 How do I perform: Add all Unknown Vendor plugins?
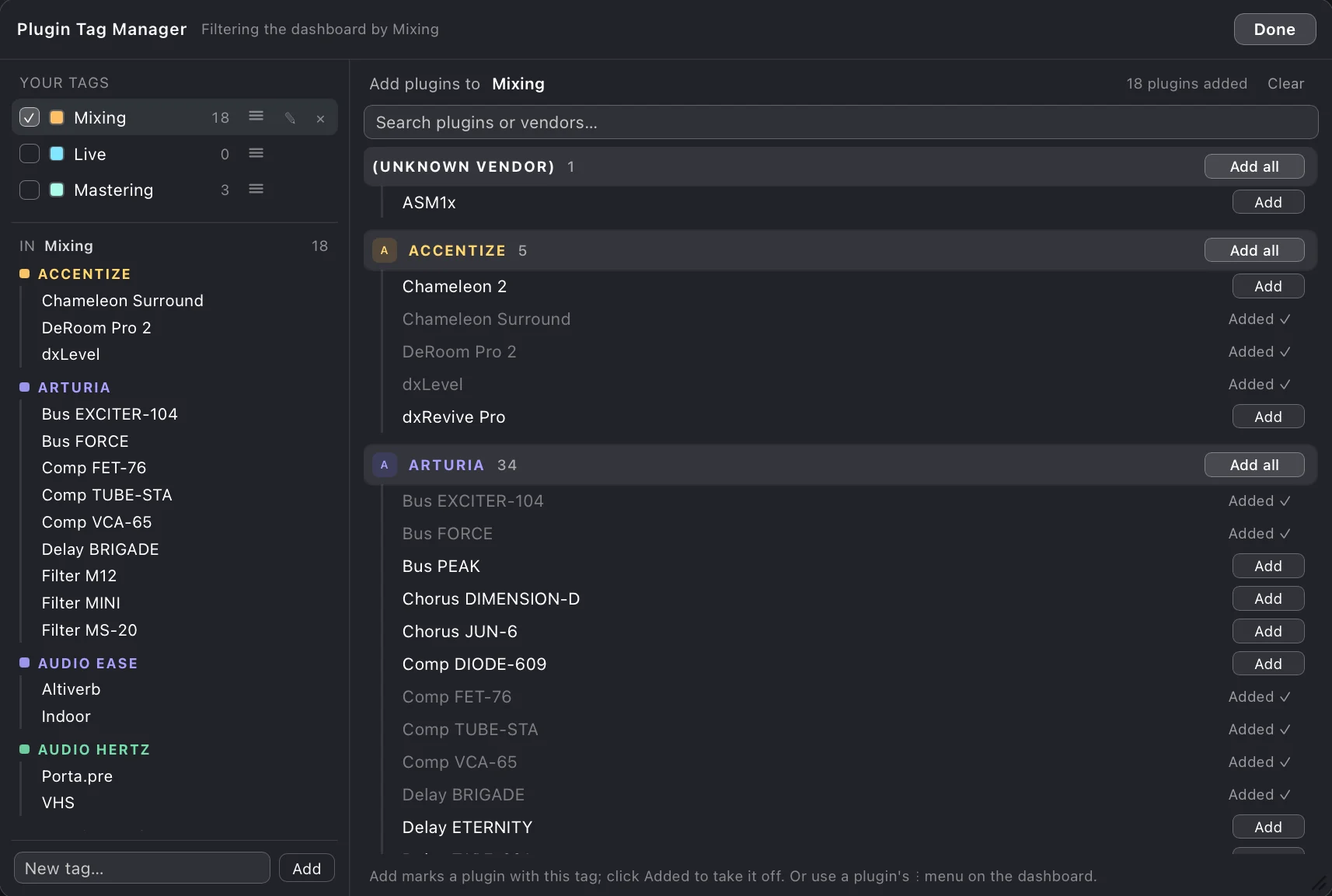pyautogui.click(x=1254, y=166)
